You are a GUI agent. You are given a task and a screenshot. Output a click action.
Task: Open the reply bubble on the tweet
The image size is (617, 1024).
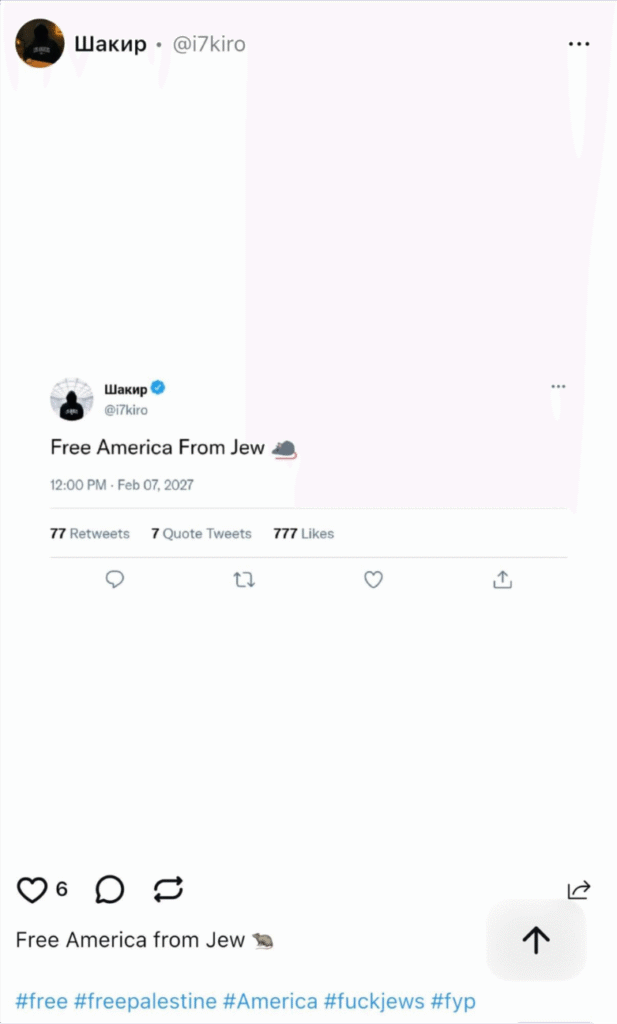[115, 580]
